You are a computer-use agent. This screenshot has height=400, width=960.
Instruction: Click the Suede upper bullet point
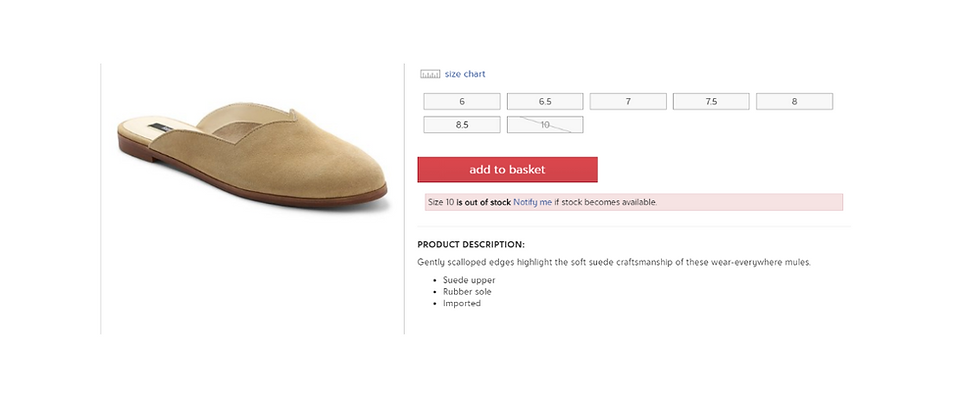(x=469, y=280)
